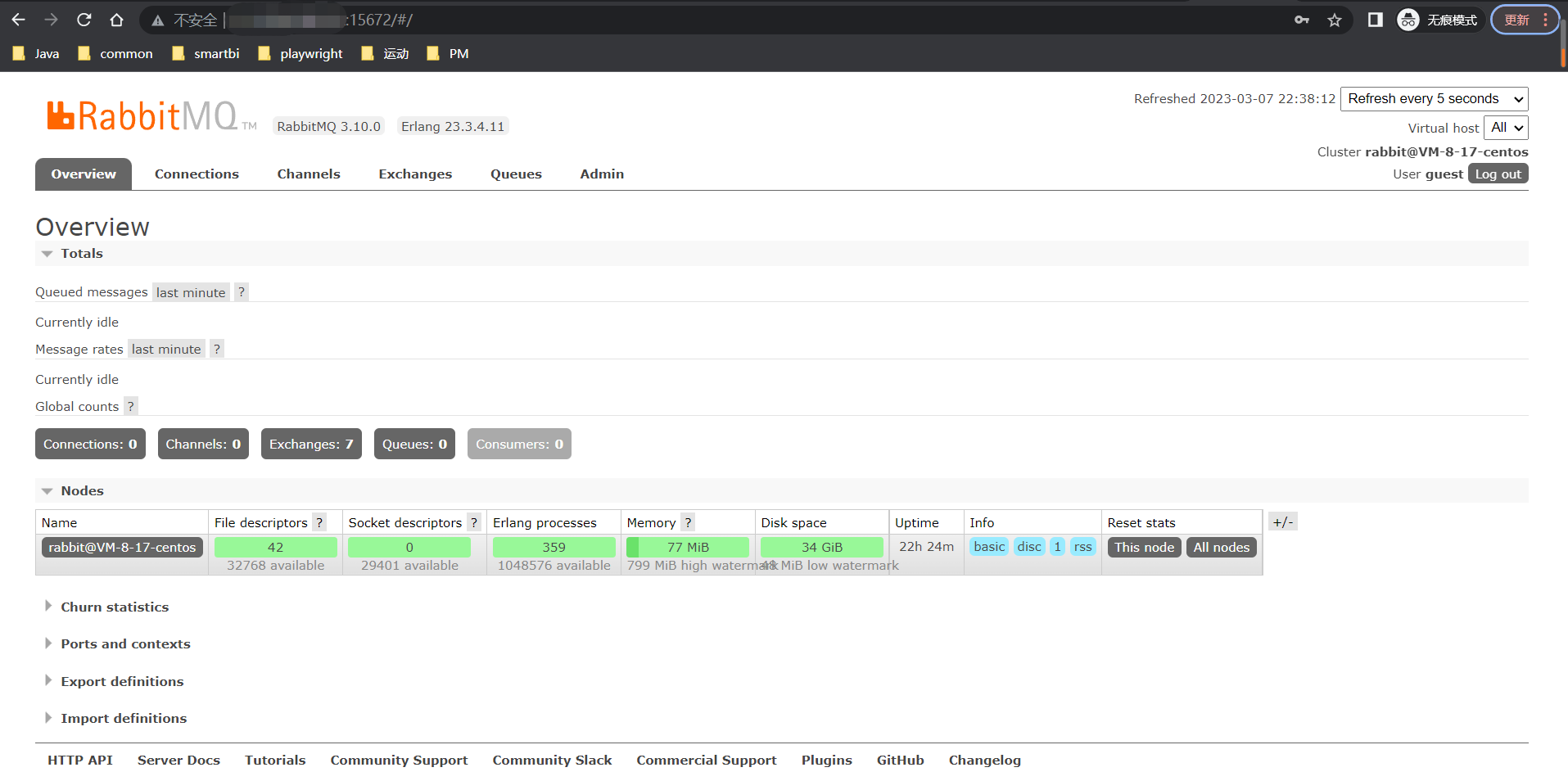
Task: Reset stats for This node
Action: click(1144, 547)
